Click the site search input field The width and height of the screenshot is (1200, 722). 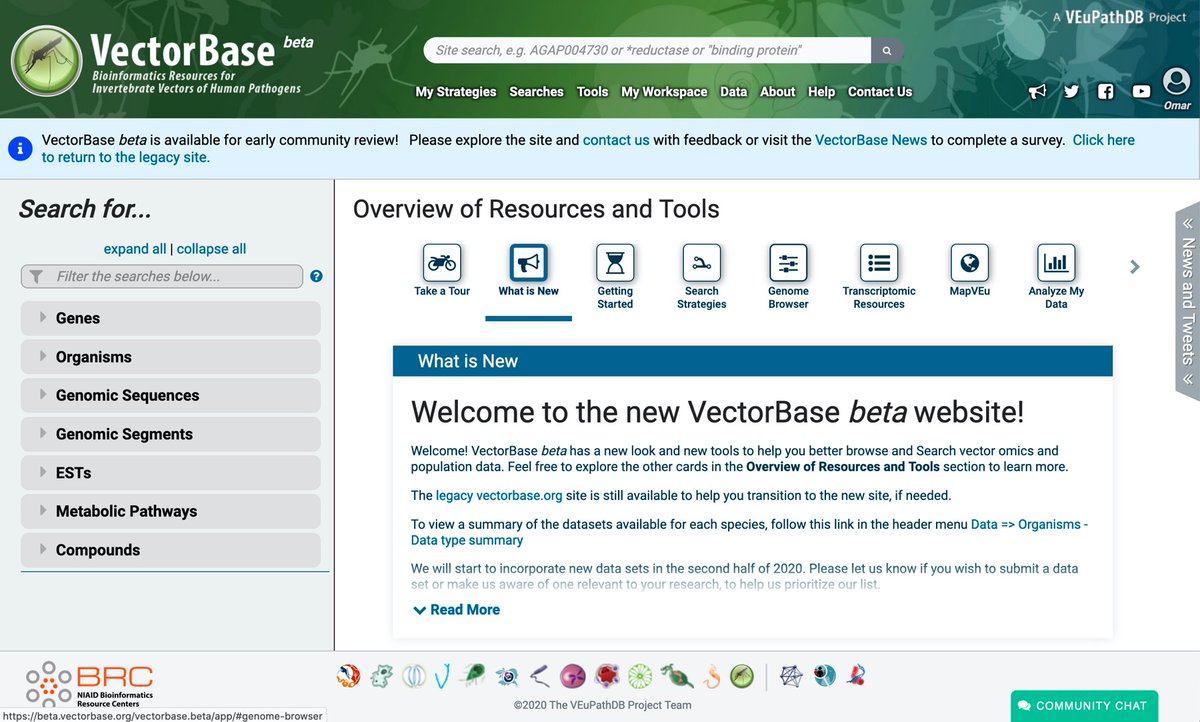pos(648,49)
